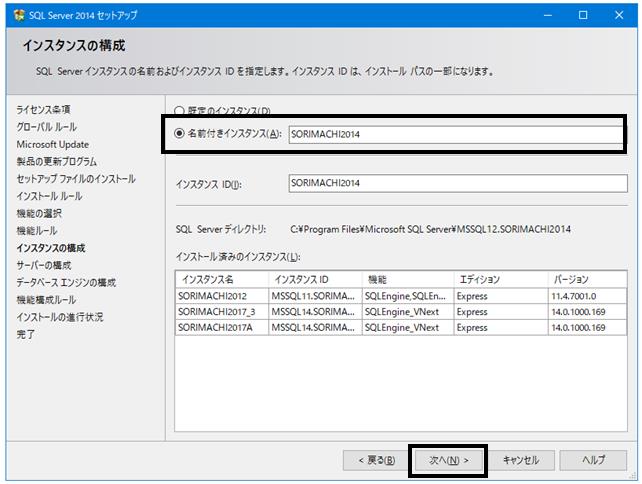Select the Microsoft Update step in sidebar
The image size is (642, 484).
[52, 145]
